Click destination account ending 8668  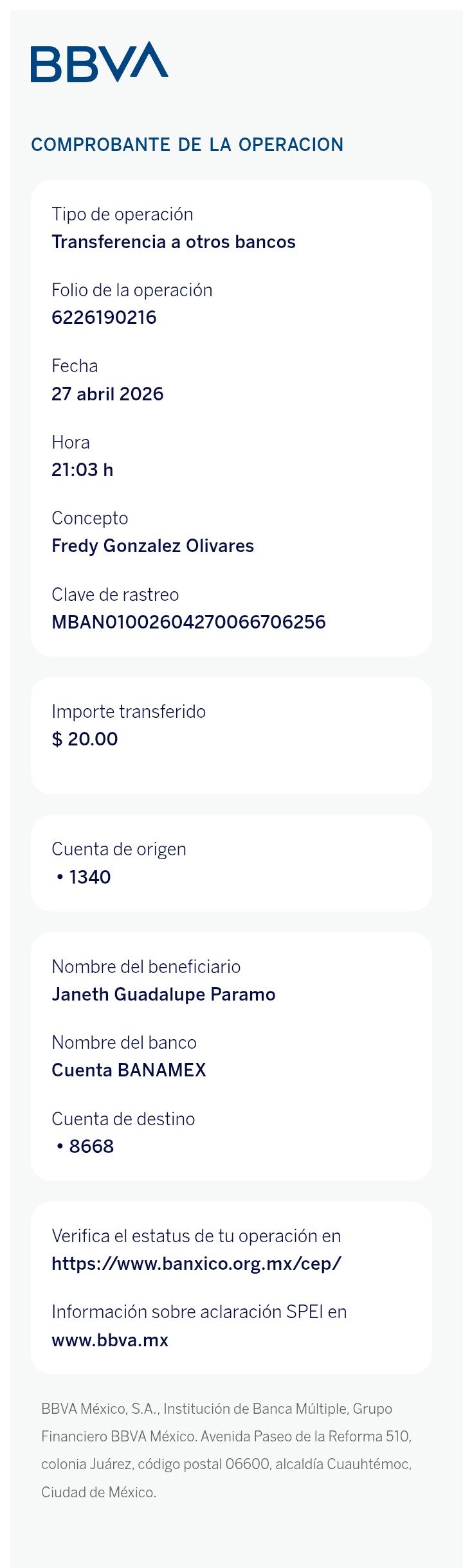click(x=85, y=1146)
